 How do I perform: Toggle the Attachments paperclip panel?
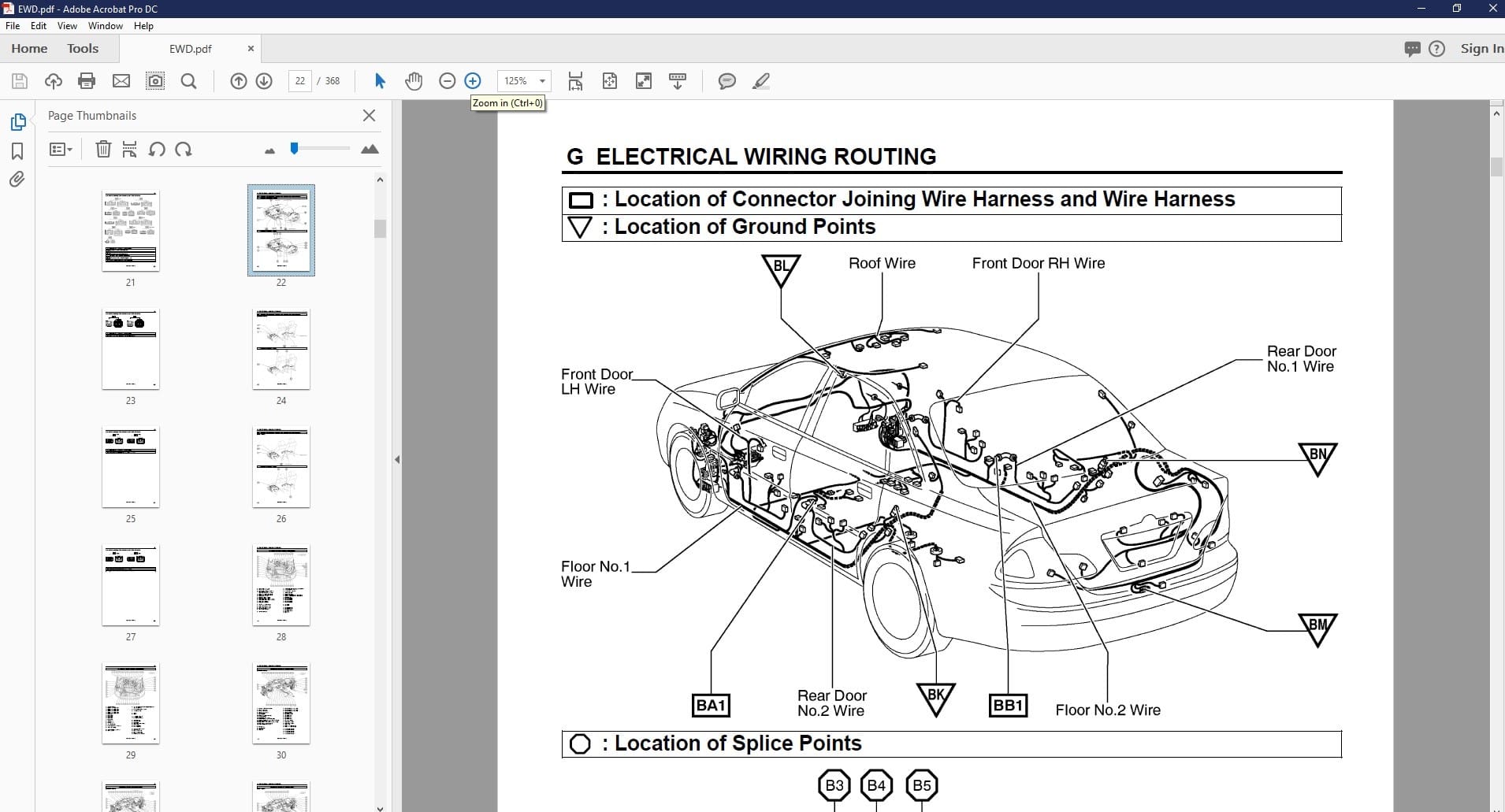click(17, 180)
